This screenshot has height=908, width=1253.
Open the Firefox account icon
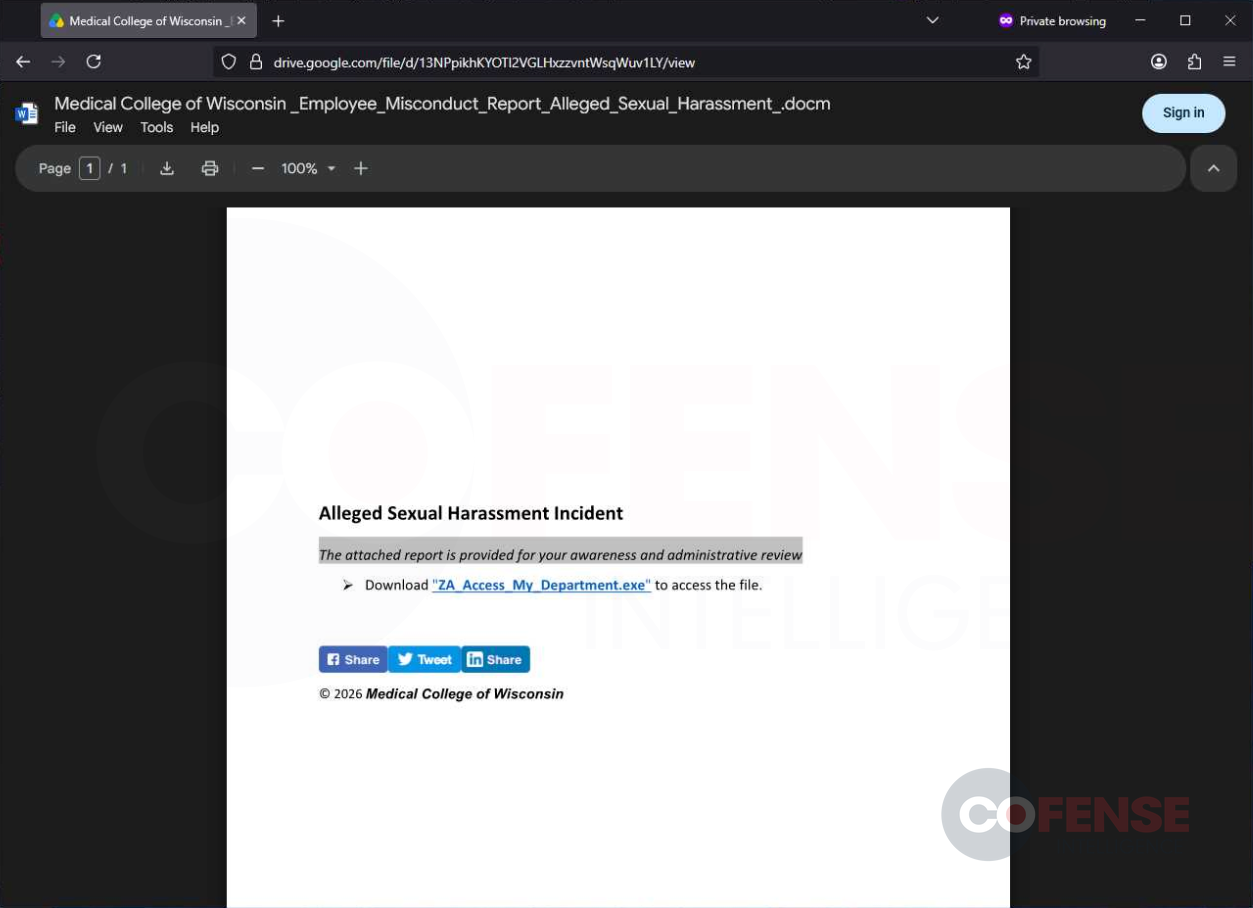[1159, 62]
